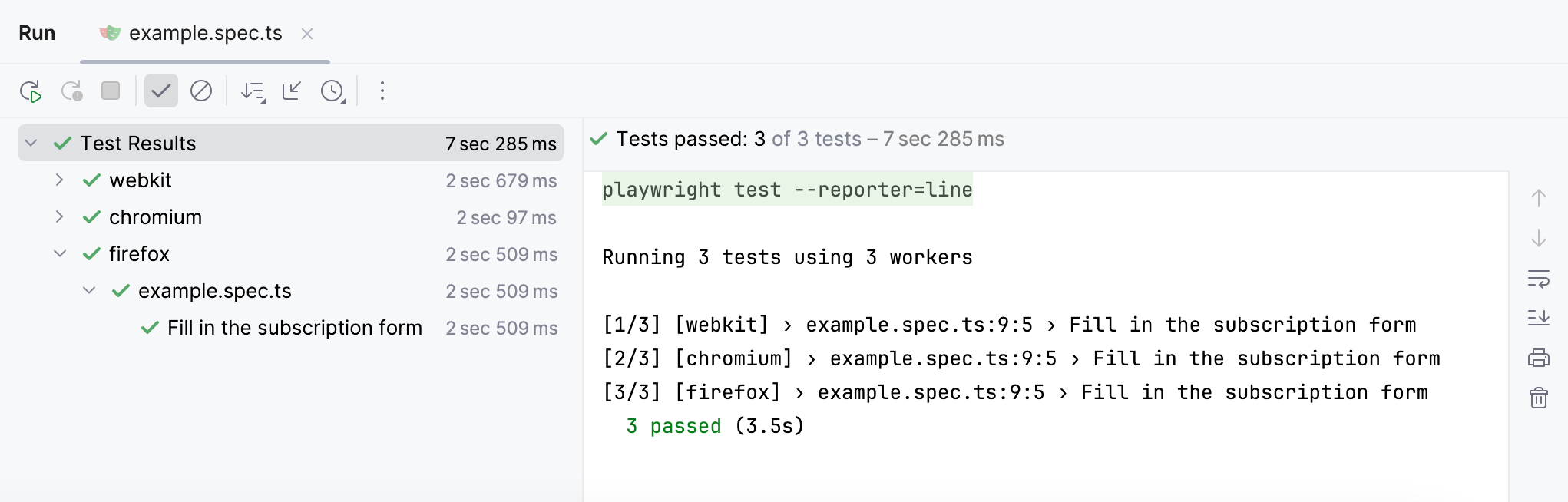Click Scroll to End icon
The image size is (1568, 502).
[1539, 318]
